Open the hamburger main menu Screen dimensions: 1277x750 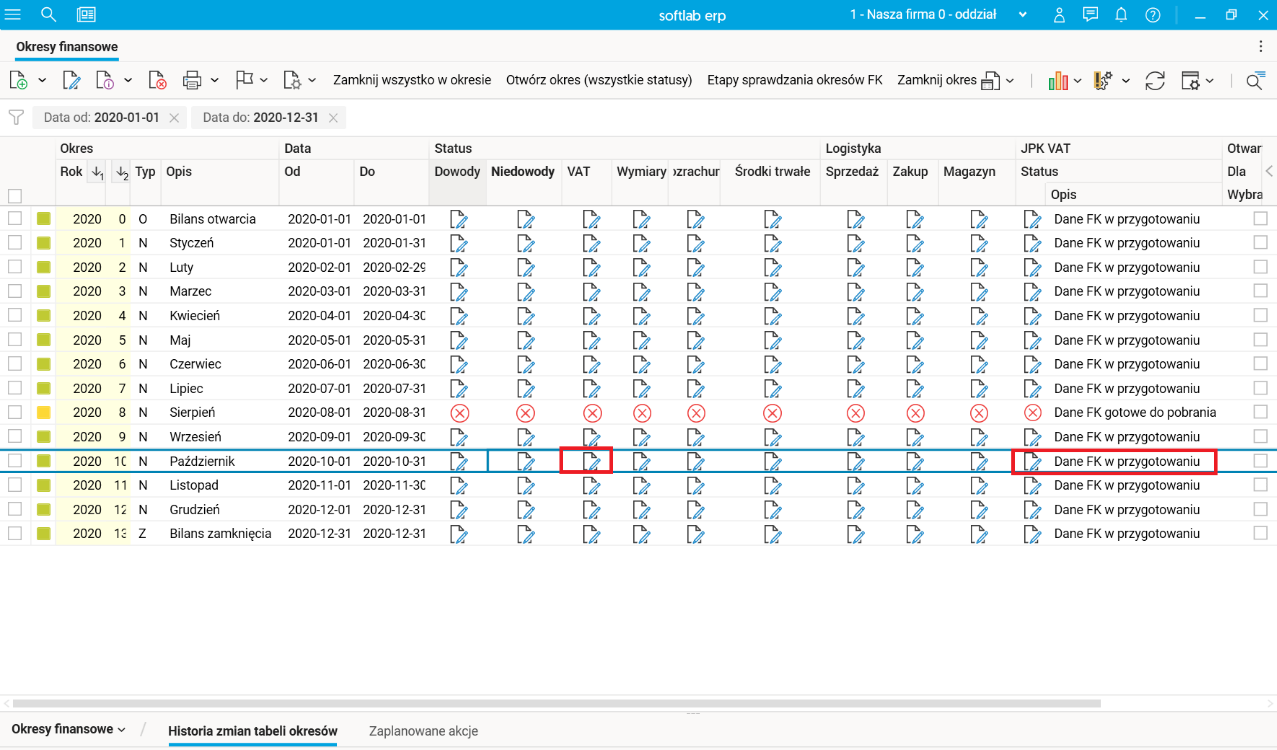coord(13,14)
